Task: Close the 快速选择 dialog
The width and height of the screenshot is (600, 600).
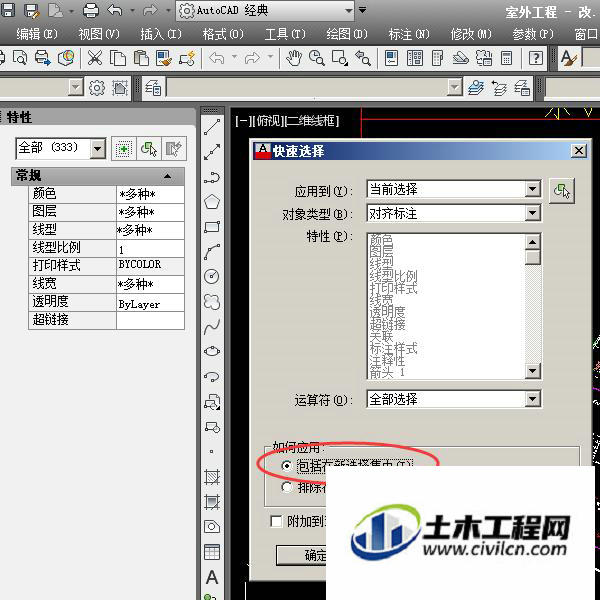Action: point(579,151)
